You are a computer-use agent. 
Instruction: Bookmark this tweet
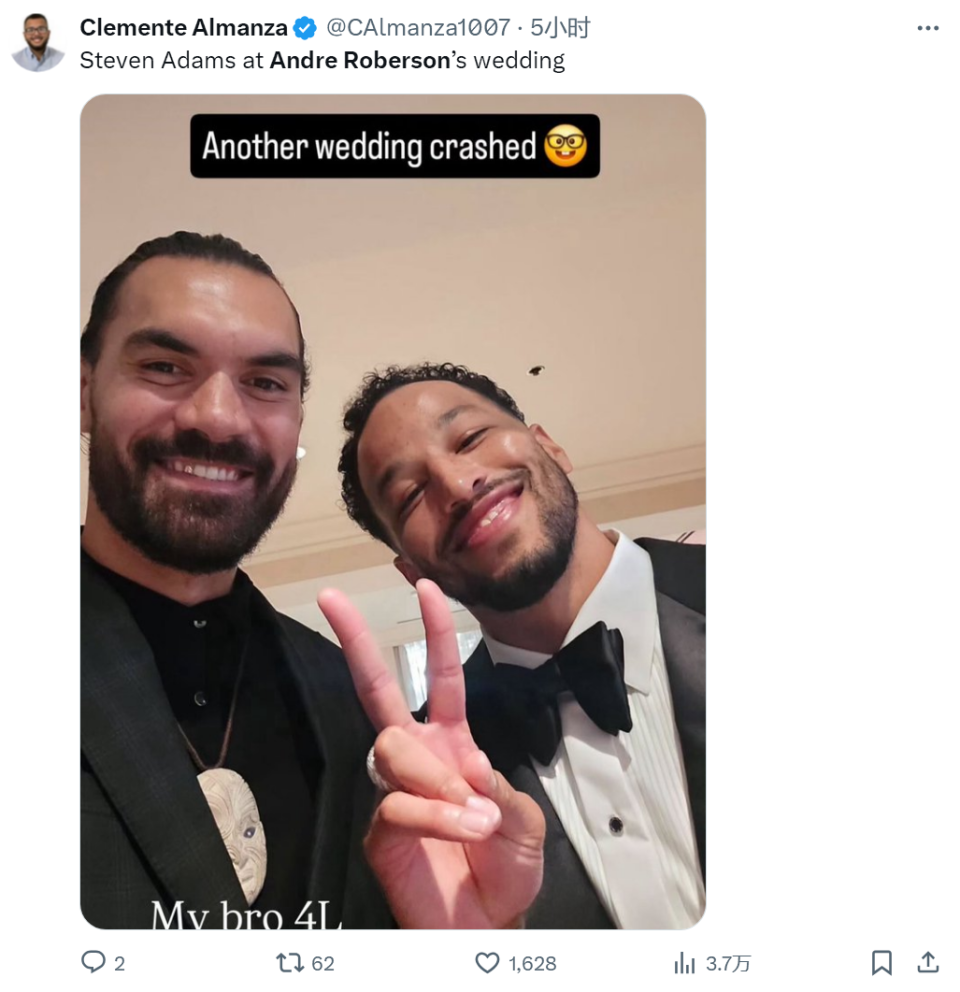click(x=881, y=962)
